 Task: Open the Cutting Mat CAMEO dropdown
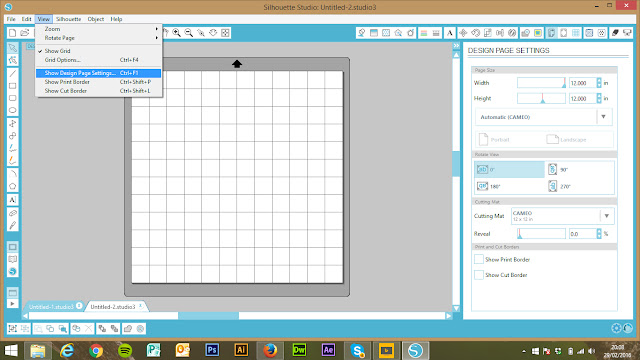(562, 216)
